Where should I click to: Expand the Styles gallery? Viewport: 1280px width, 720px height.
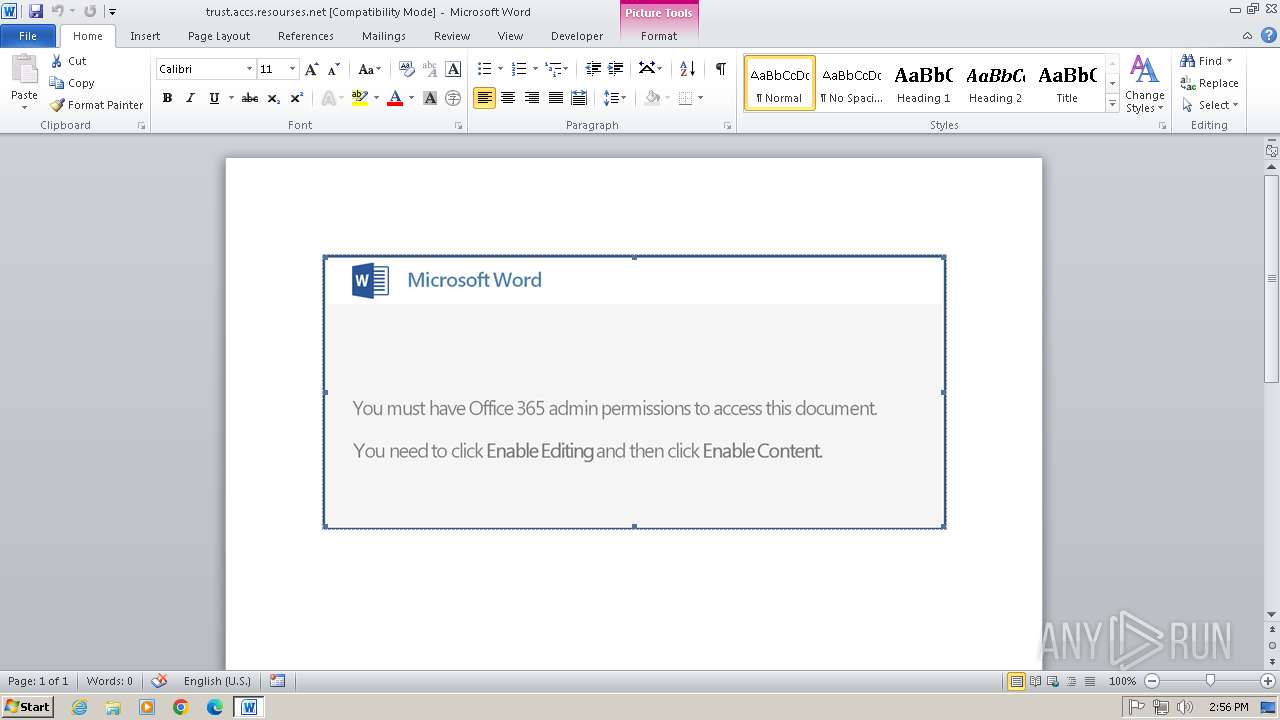(x=1113, y=103)
